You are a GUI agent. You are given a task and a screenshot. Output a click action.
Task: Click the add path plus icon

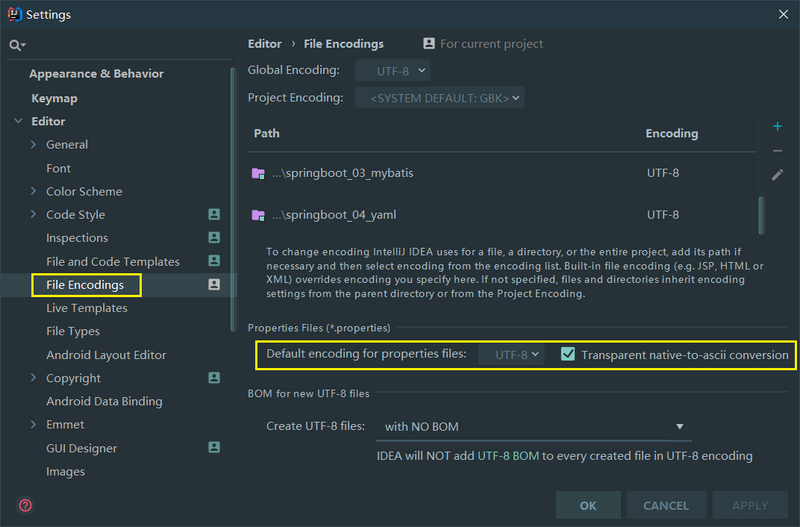point(777,127)
